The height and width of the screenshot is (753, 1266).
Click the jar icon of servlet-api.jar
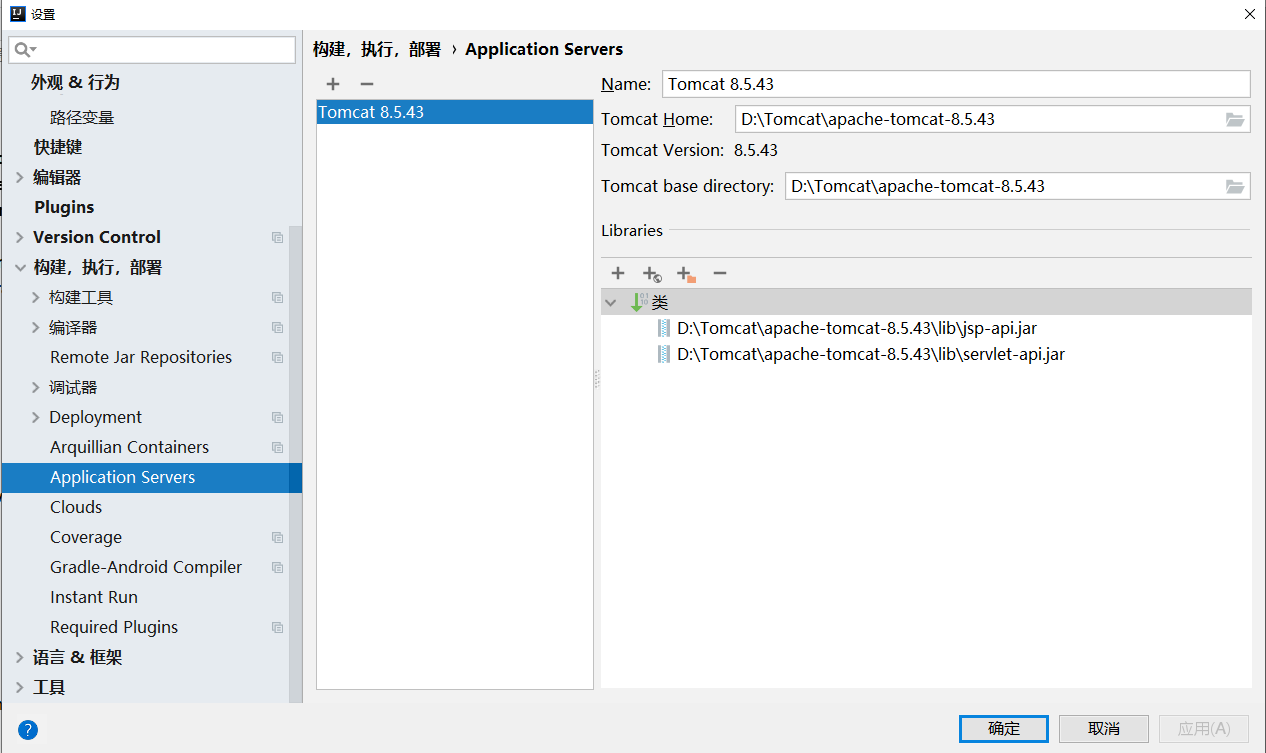click(664, 354)
